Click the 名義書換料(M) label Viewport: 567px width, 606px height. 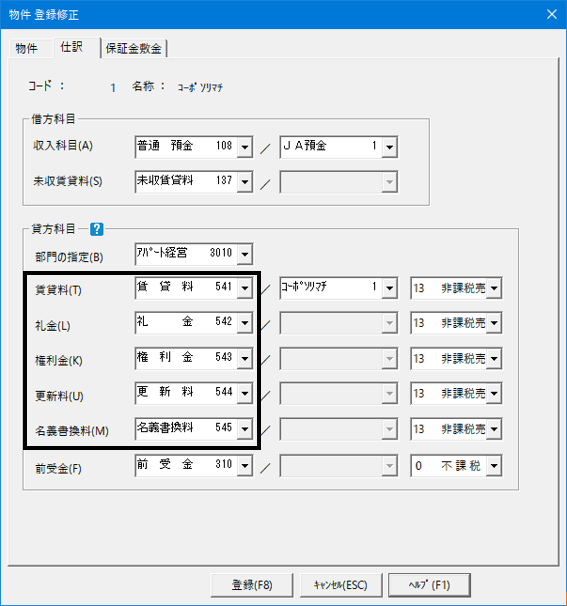(72, 431)
